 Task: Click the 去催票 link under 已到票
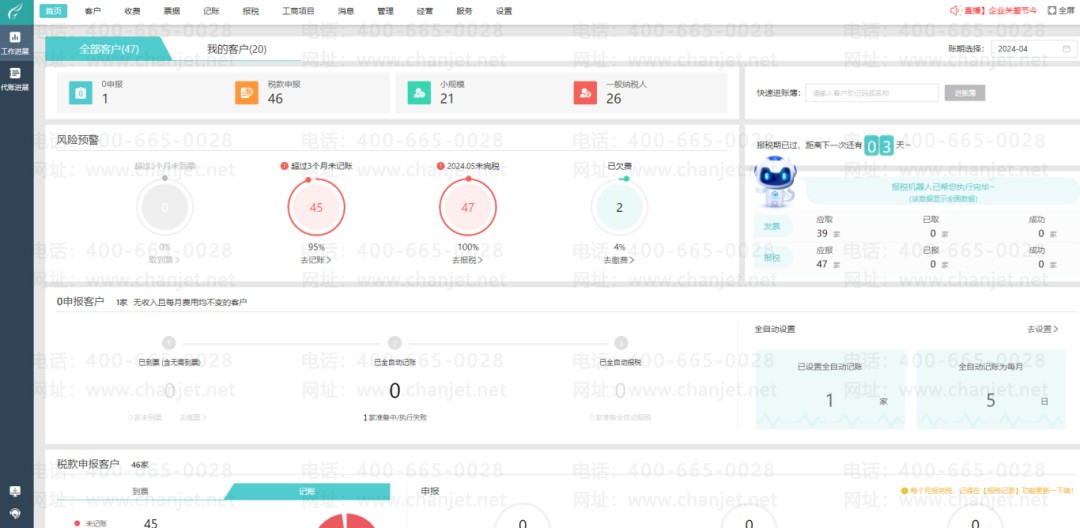(193, 417)
